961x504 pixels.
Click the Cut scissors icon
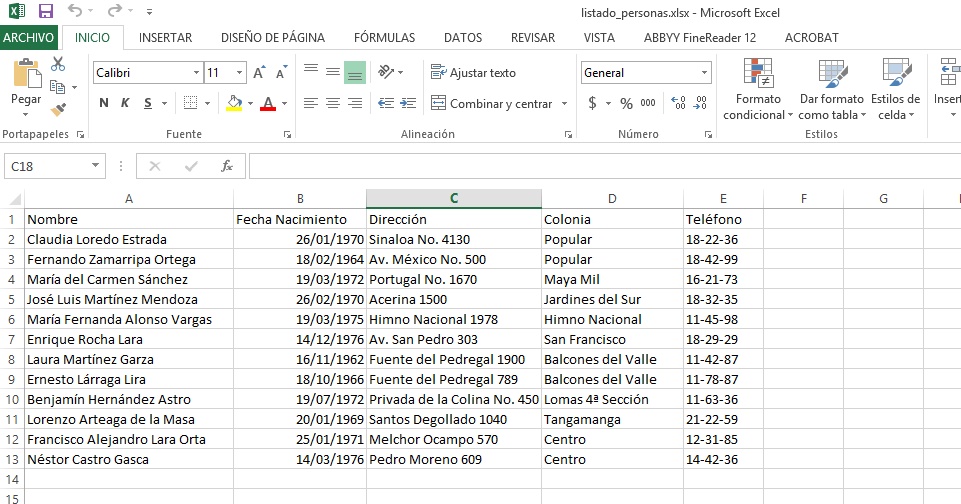pyautogui.click(x=58, y=65)
